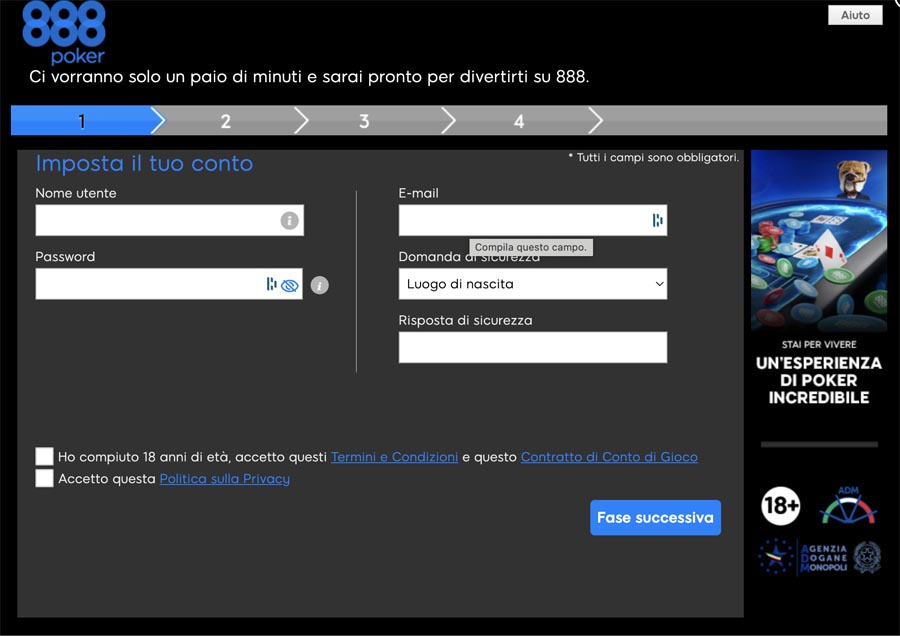900x636 pixels.
Task: Click the 18+ age restriction badge
Action: click(781, 506)
